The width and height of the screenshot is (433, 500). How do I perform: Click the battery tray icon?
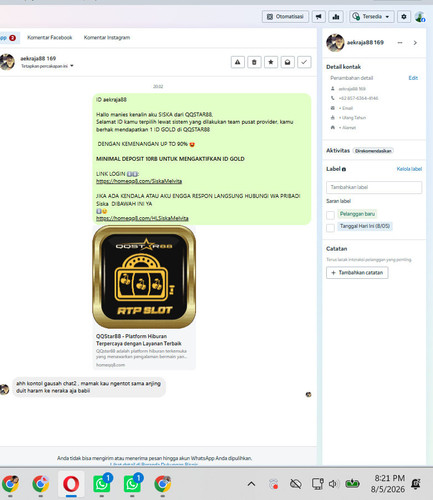352,483
